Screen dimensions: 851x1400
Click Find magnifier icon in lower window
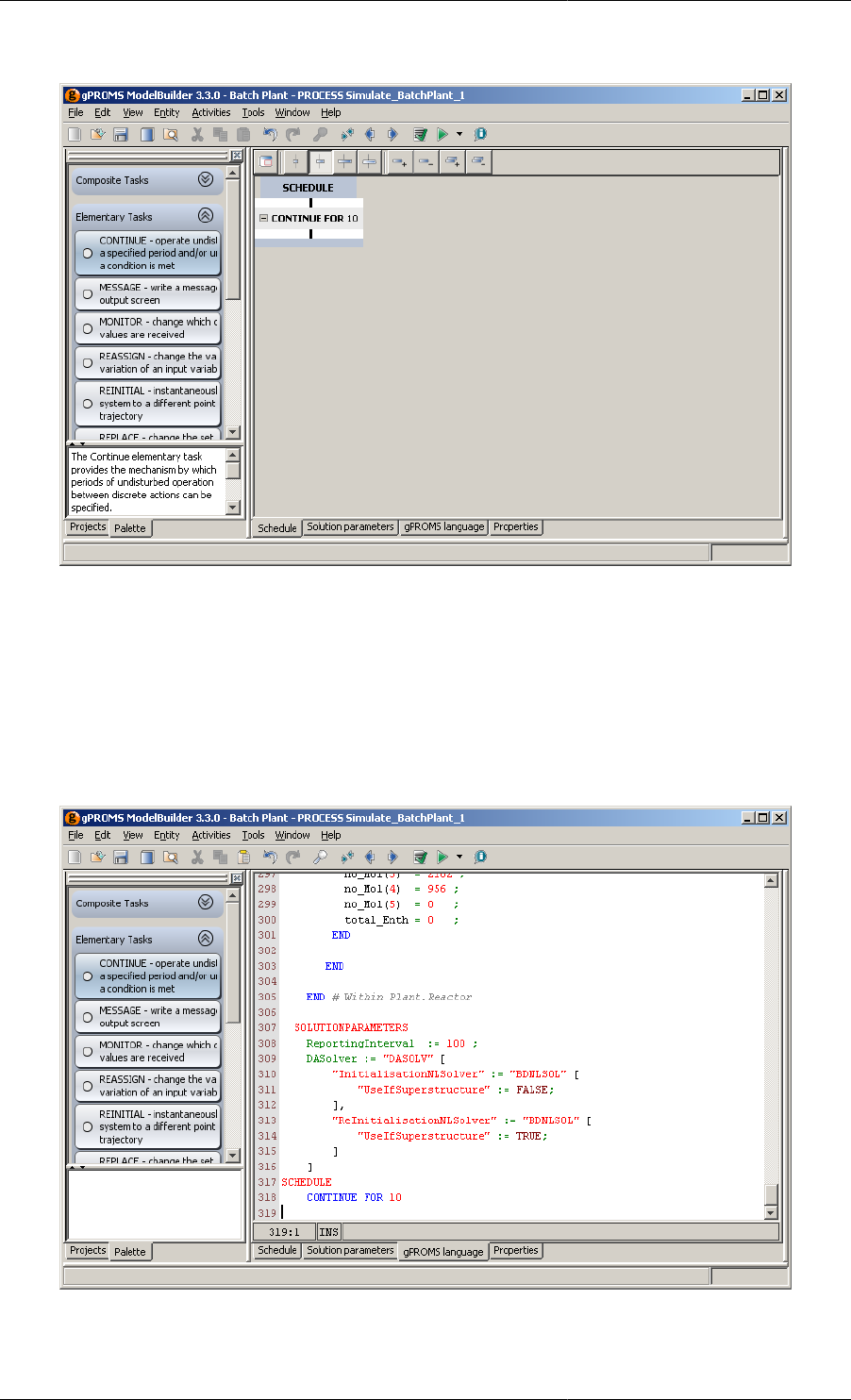pyautogui.click(x=320, y=858)
